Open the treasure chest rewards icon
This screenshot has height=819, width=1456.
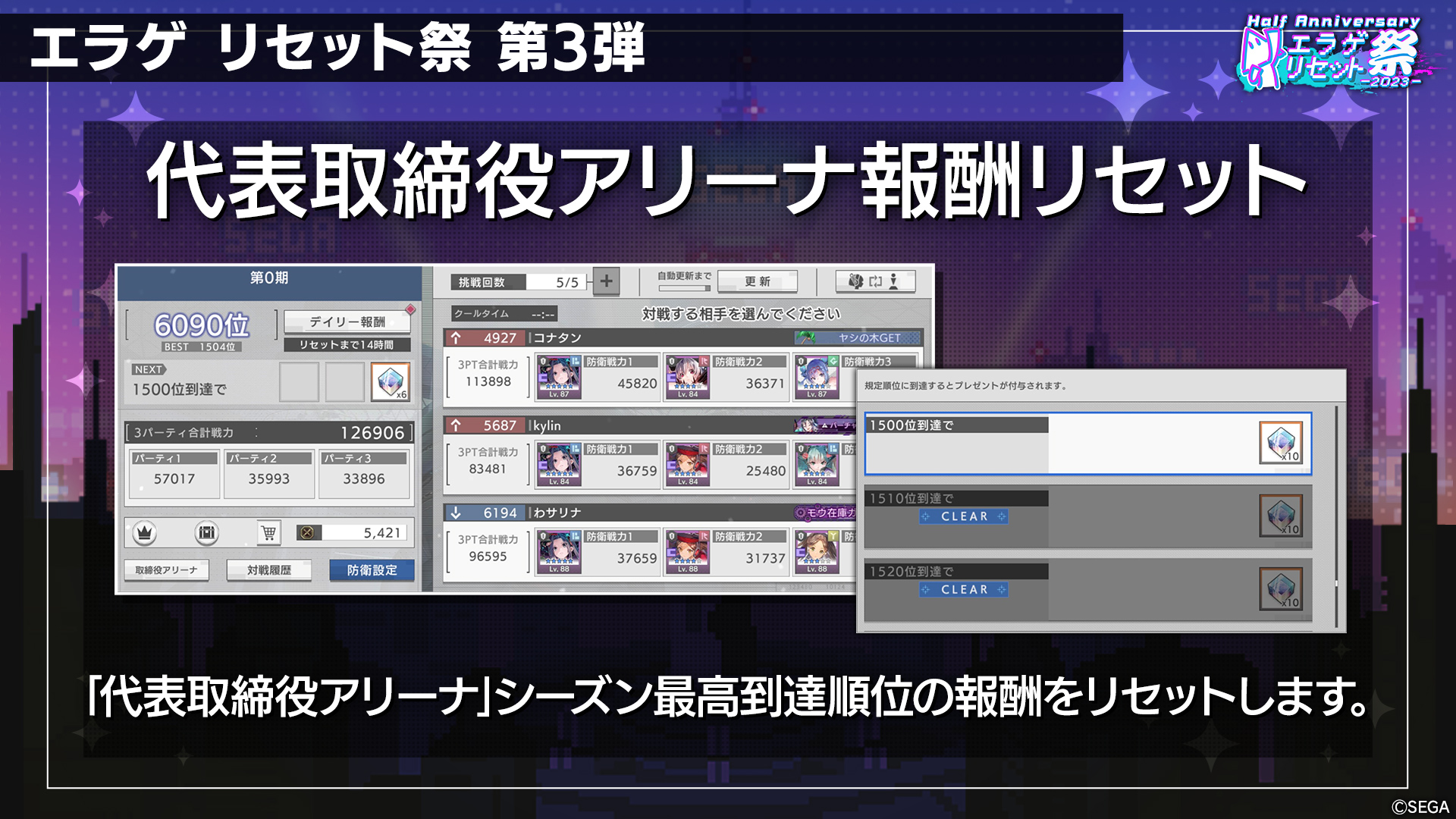tap(206, 533)
